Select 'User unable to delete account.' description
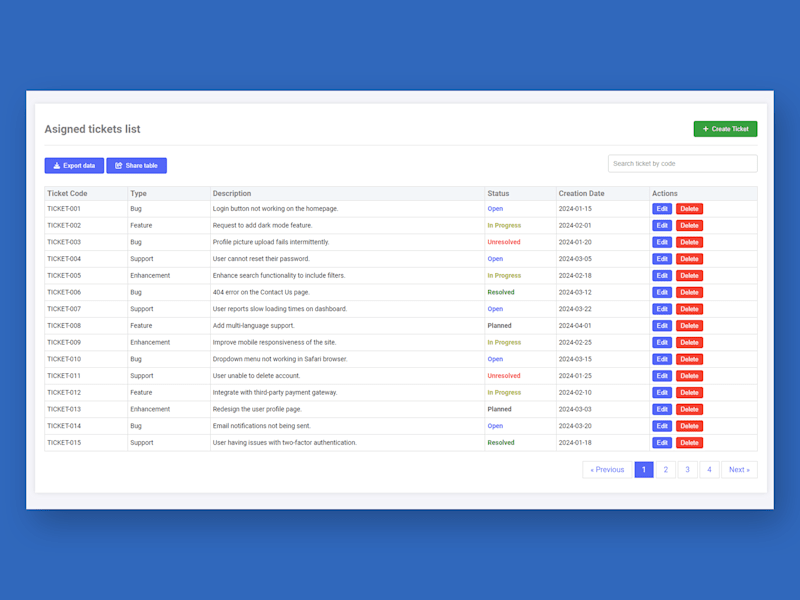The image size is (800, 600). [257, 376]
